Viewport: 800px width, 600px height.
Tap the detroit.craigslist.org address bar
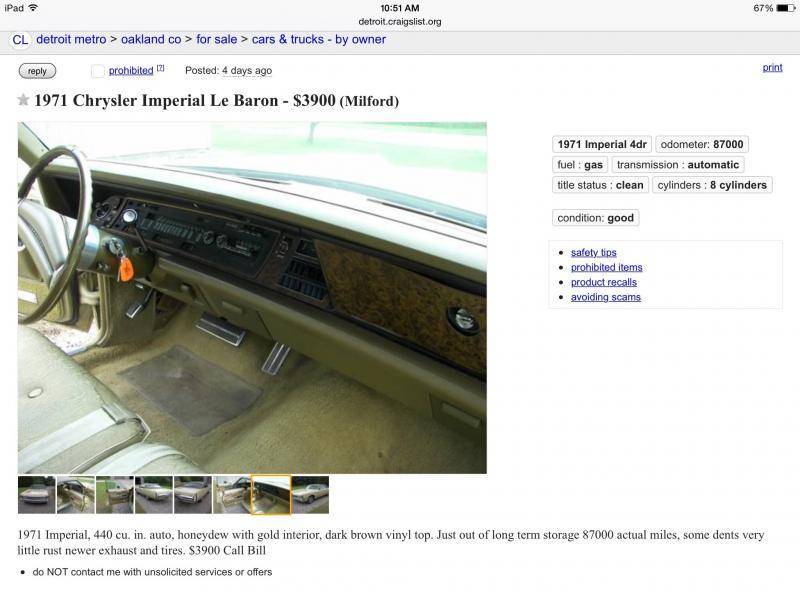click(400, 21)
